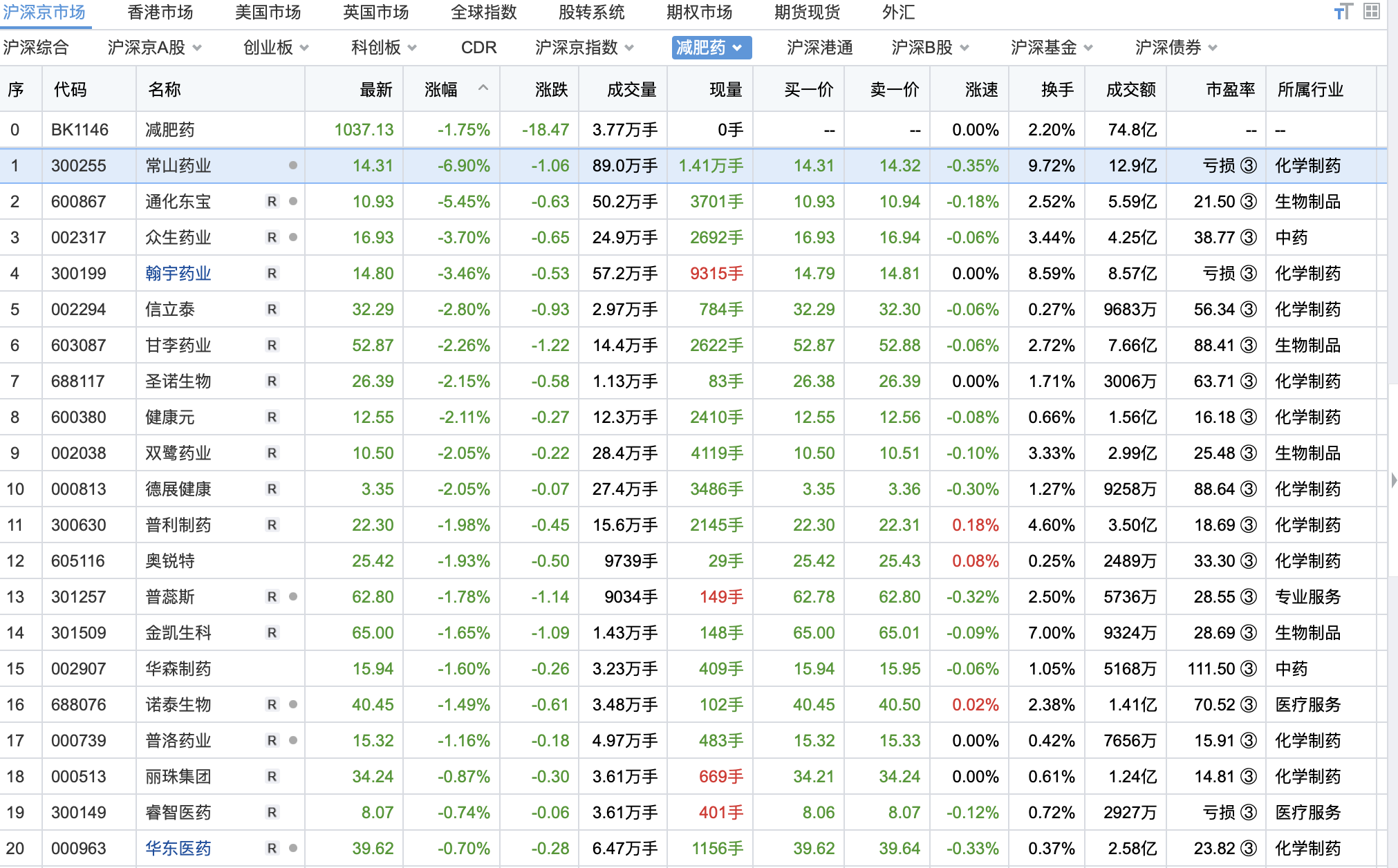The width and height of the screenshot is (1398, 868).
Task: Expand the 沪深基金 dropdown menu
Action: click(1088, 48)
